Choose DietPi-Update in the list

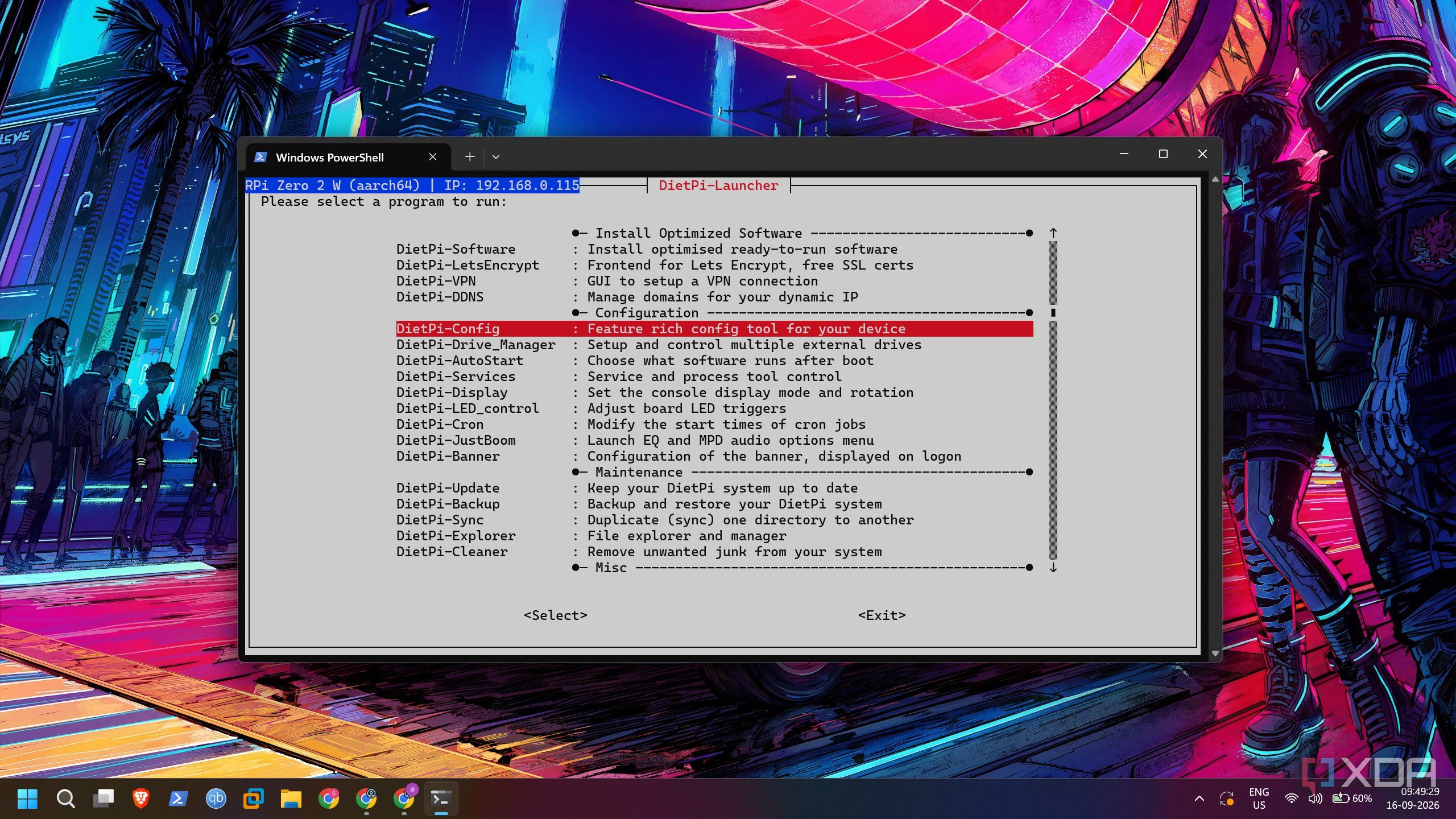tap(714, 488)
